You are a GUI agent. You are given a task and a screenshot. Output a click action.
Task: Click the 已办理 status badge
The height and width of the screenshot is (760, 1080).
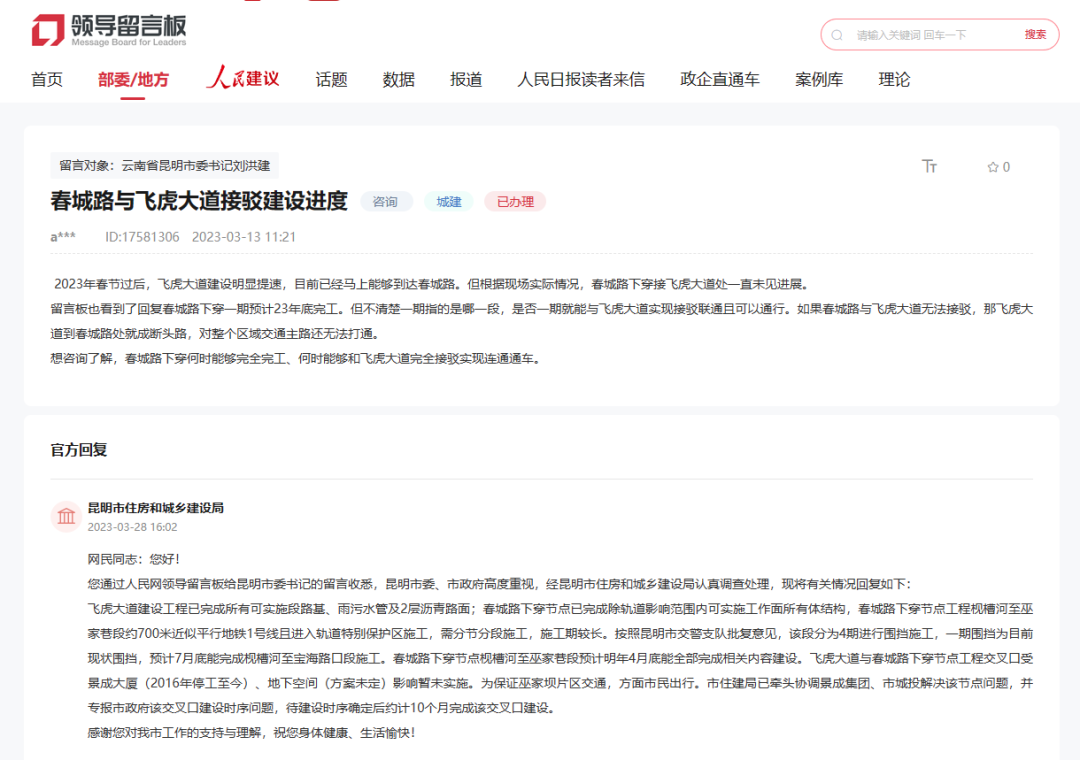coord(514,201)
